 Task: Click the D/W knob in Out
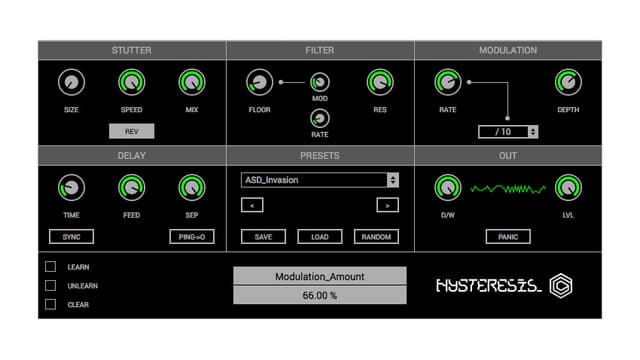(x=448, y=188)
